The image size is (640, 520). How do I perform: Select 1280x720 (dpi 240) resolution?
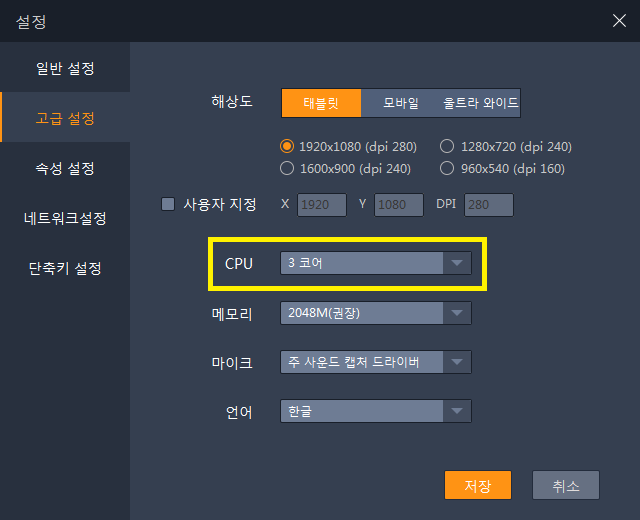[x=447, y=146]
